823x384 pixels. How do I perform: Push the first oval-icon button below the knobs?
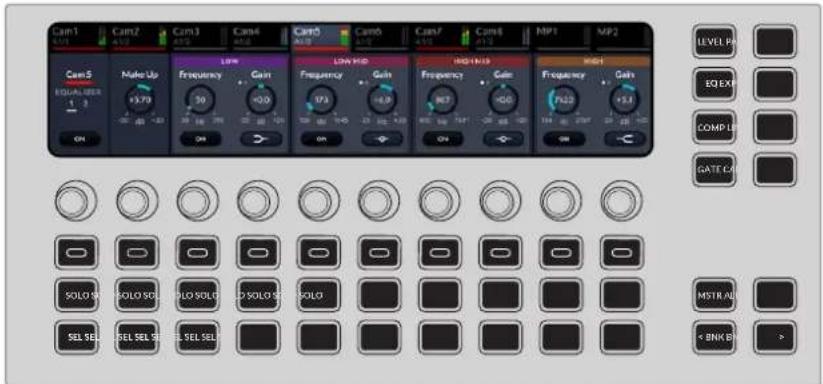(x=76, y=252)
